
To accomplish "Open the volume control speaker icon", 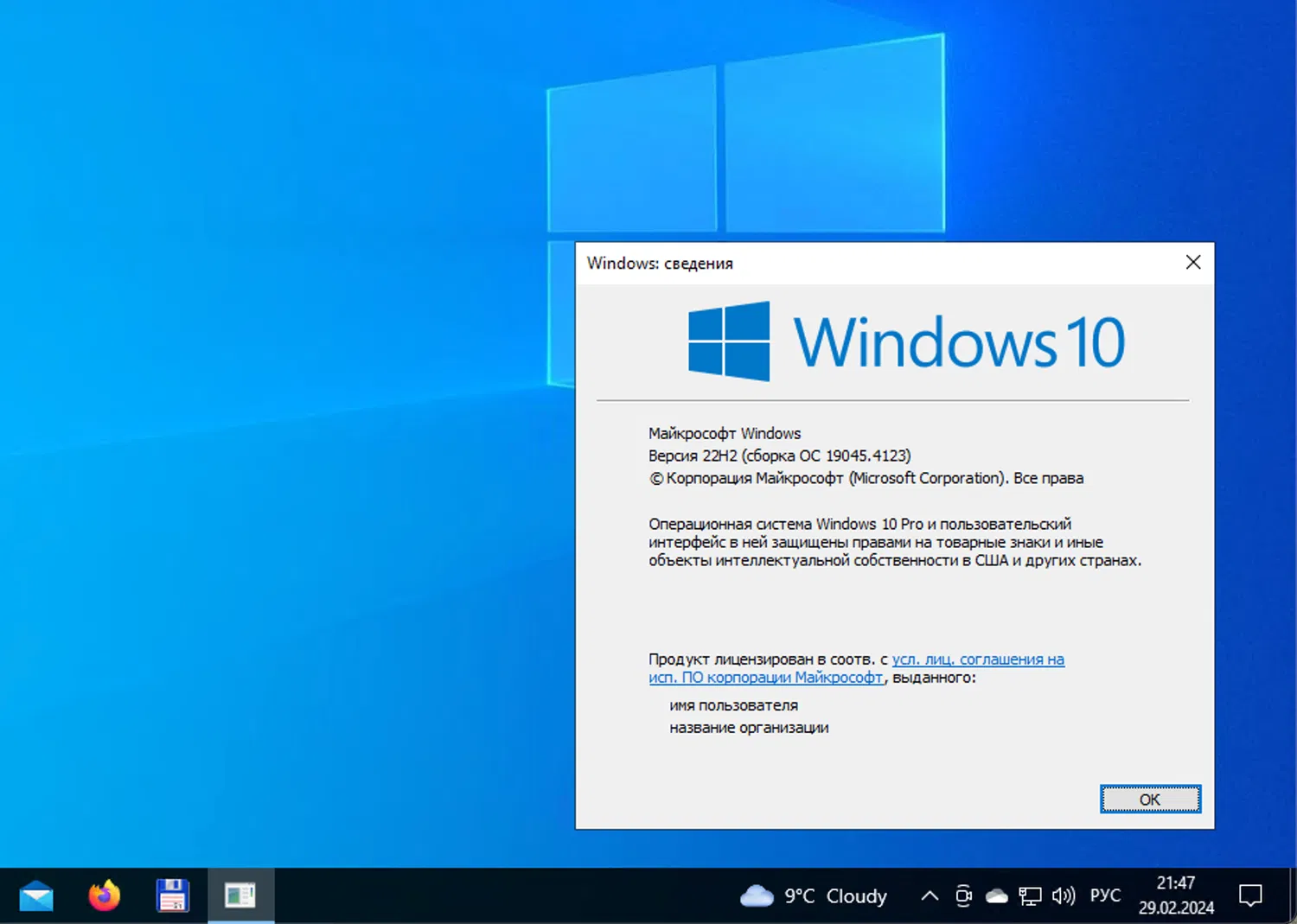I will (1063, 896).
